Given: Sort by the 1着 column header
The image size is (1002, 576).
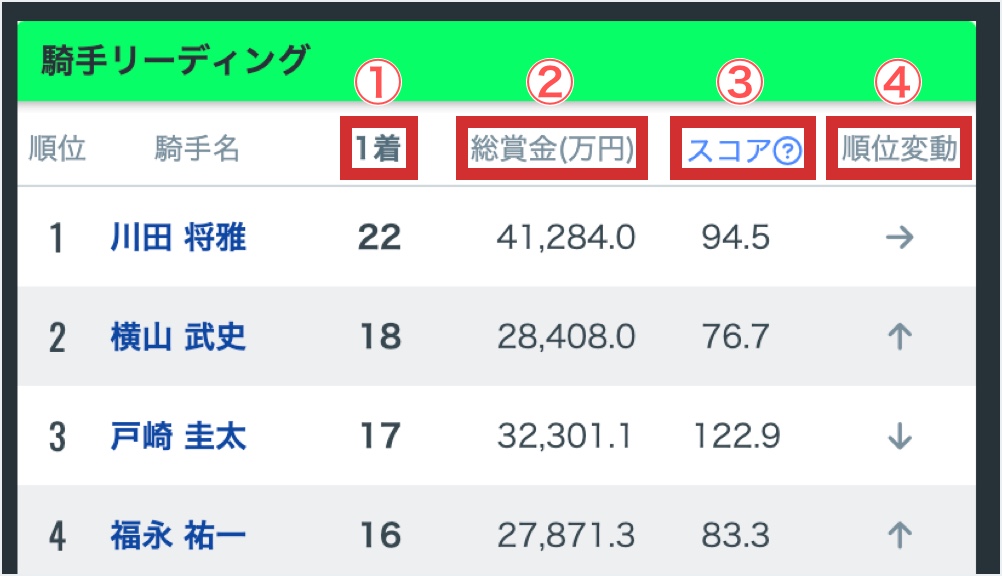Looking at the screenshot, I should click(379, 150).
